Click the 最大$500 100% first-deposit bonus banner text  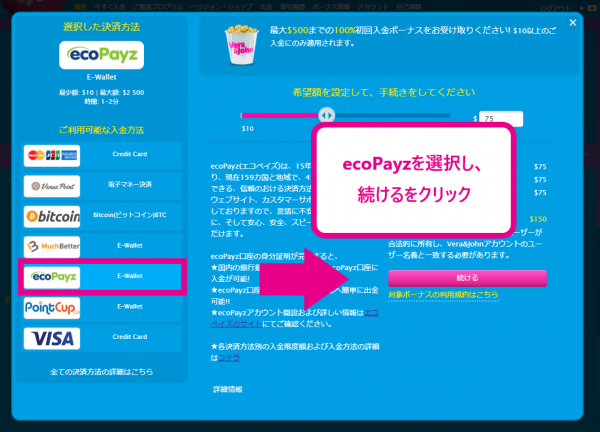[x=413, y=36]
